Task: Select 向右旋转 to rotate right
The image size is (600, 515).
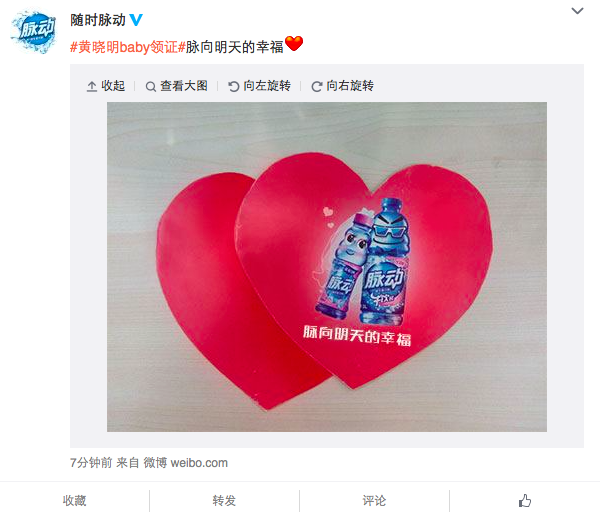Action: 350,86
